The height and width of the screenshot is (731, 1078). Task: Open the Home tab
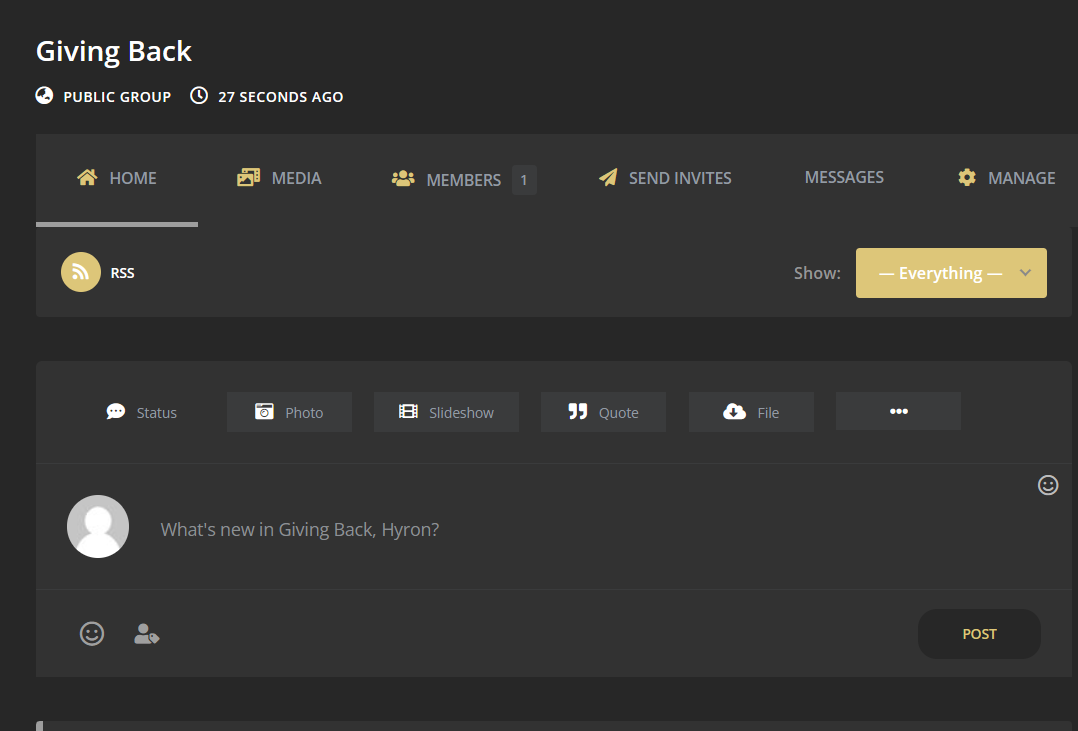(117, 178)
